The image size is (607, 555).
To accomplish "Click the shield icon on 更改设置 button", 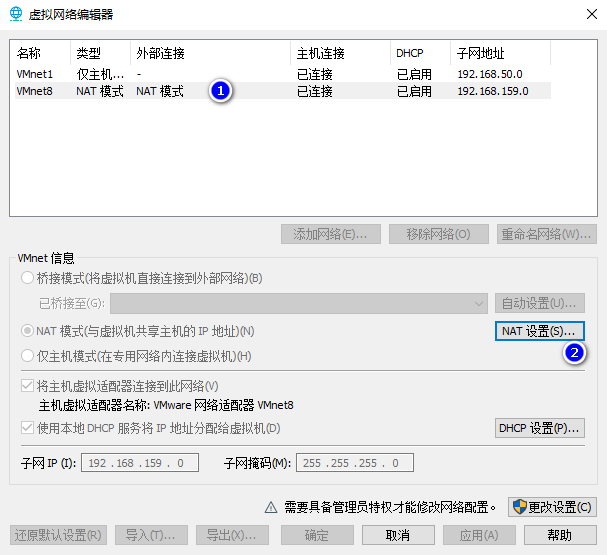I will pos(520,507).
